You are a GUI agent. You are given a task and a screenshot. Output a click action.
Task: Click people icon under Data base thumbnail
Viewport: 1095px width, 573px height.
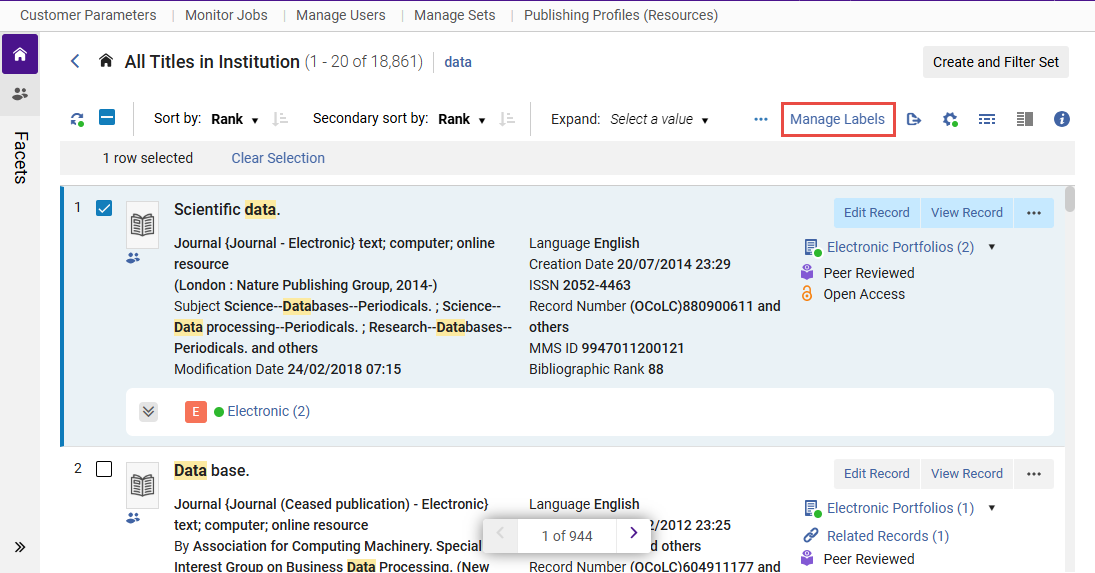[133, 518]
